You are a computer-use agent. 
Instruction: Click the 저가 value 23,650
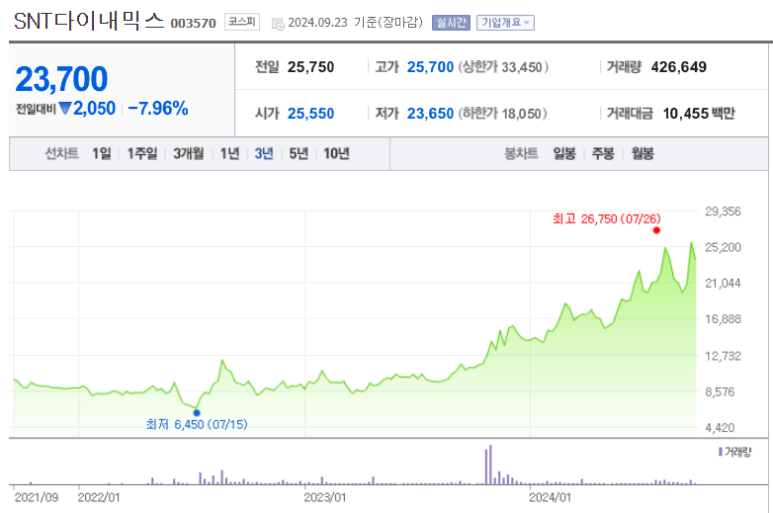click(430, 114)
